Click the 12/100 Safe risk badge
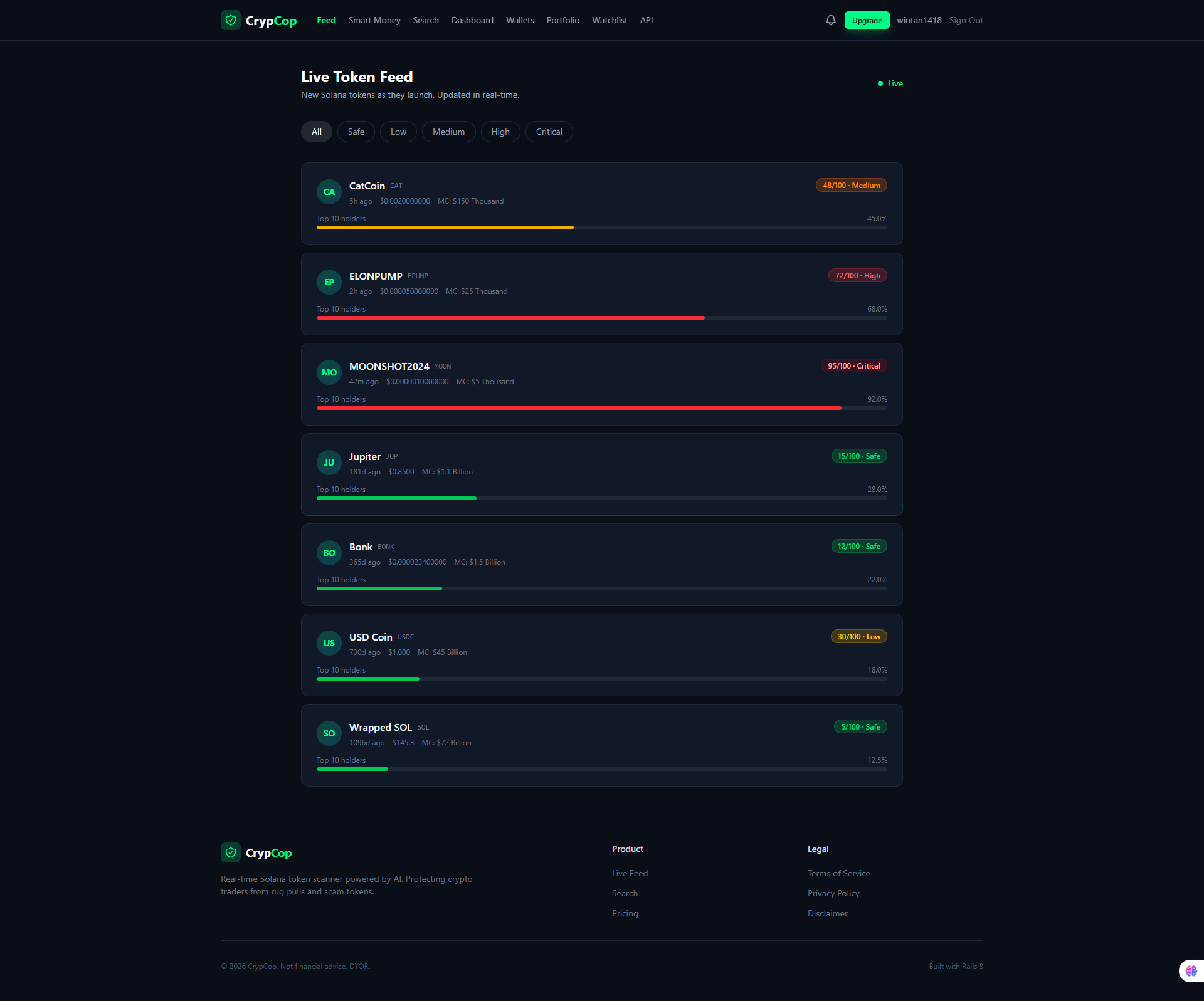Viewport: 1204px width, 1001px height. coord(859,546)
